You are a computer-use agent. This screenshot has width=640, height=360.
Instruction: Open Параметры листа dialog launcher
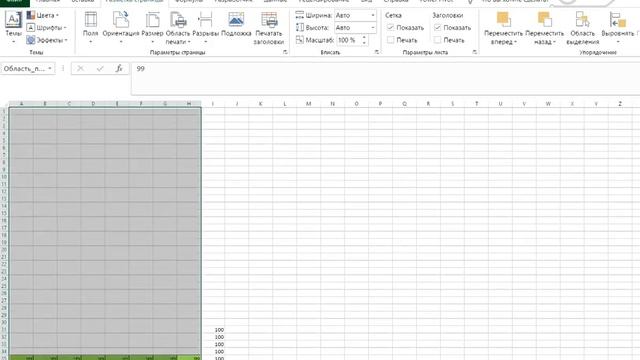click(474, 52)
